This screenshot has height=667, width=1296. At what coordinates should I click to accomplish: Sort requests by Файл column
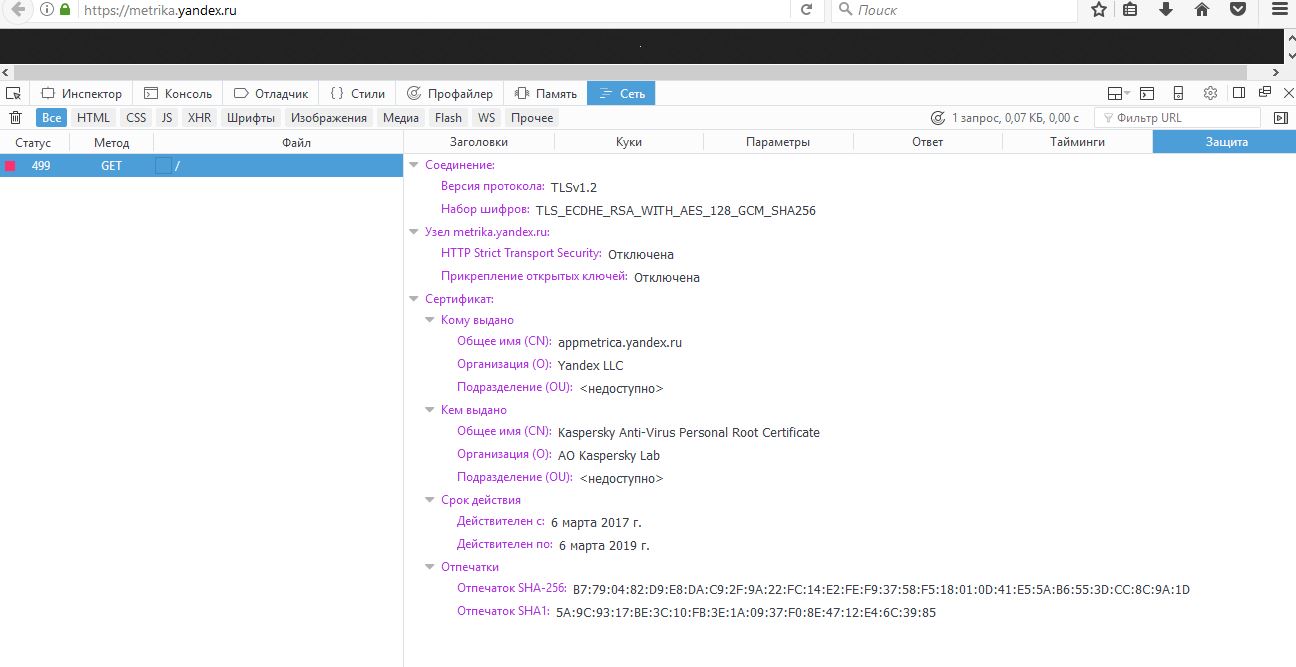click(297, 142)
